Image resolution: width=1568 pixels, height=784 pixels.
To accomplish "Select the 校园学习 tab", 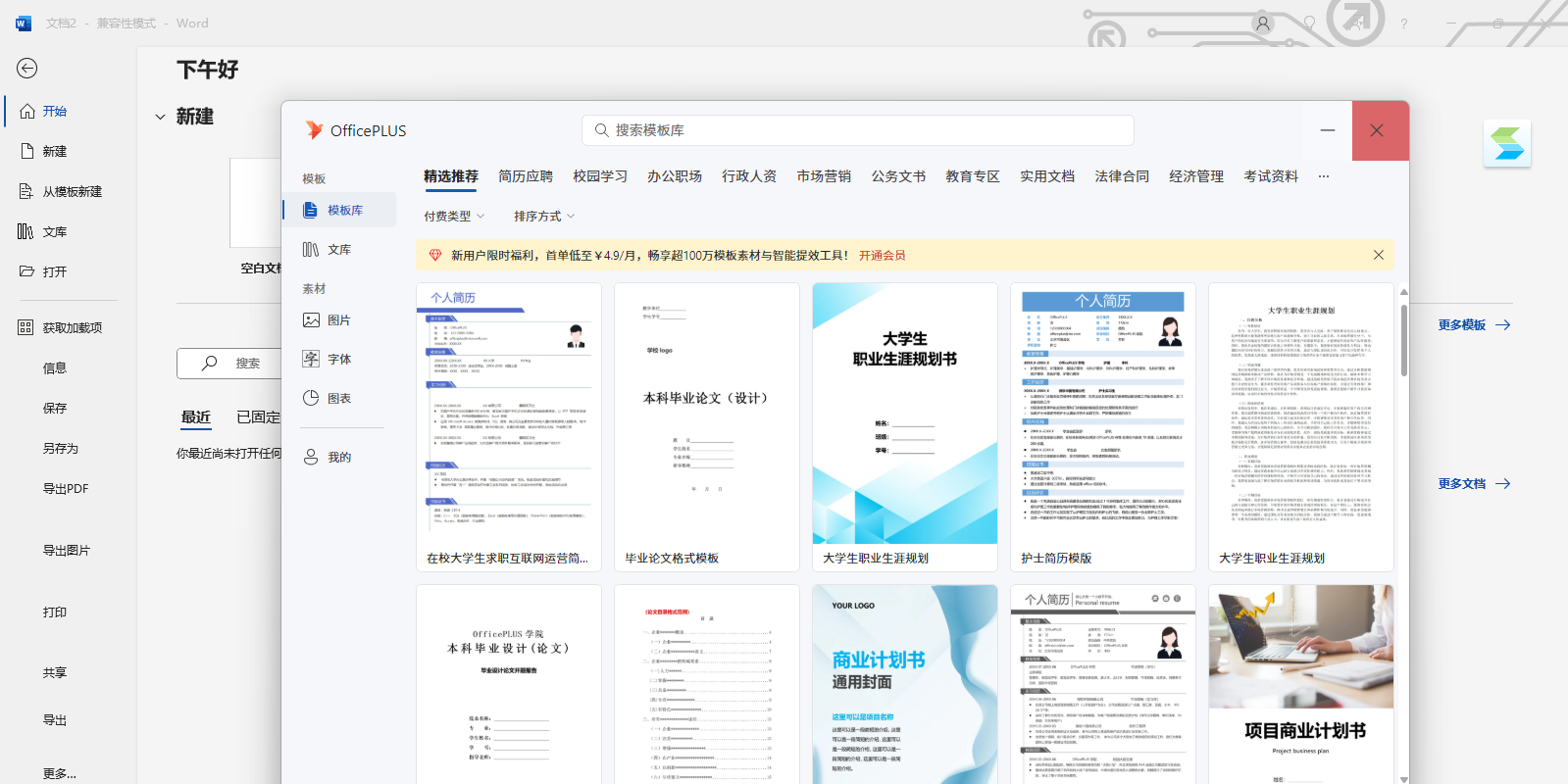I will coord(600,176).
